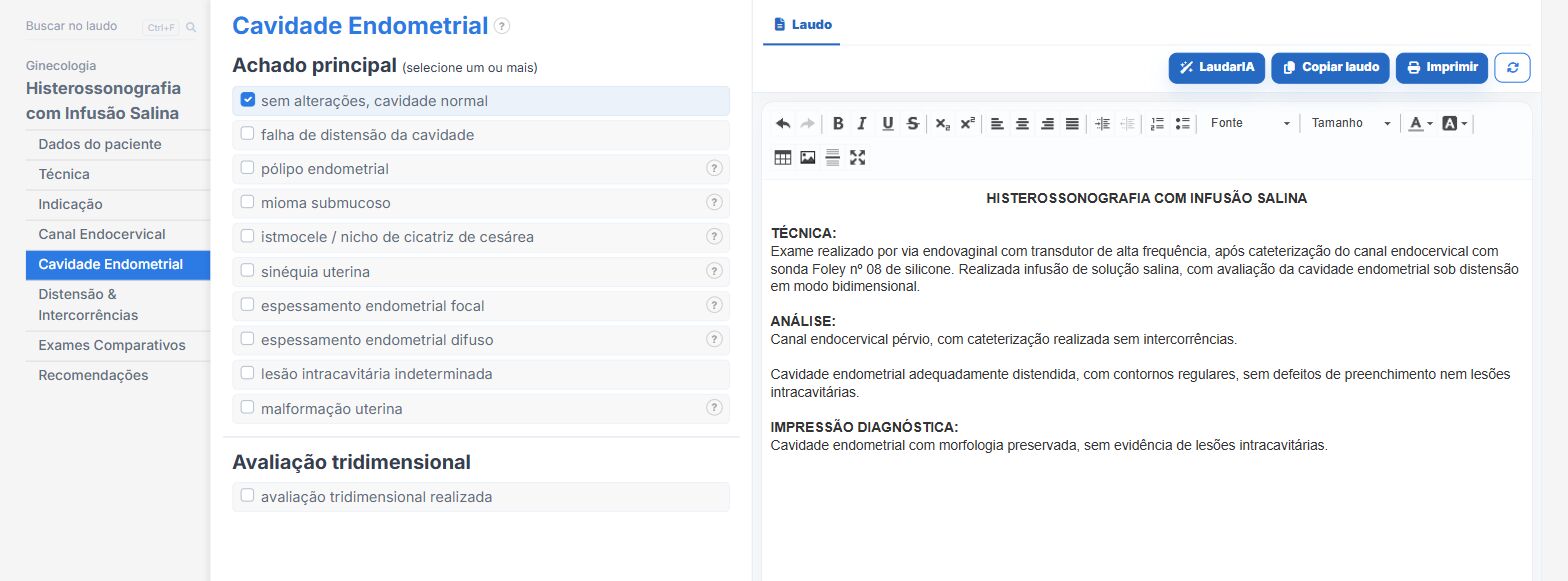Justify text in the editor
The width and height of the screenshot is (1568, 581).
[1072, 123]
